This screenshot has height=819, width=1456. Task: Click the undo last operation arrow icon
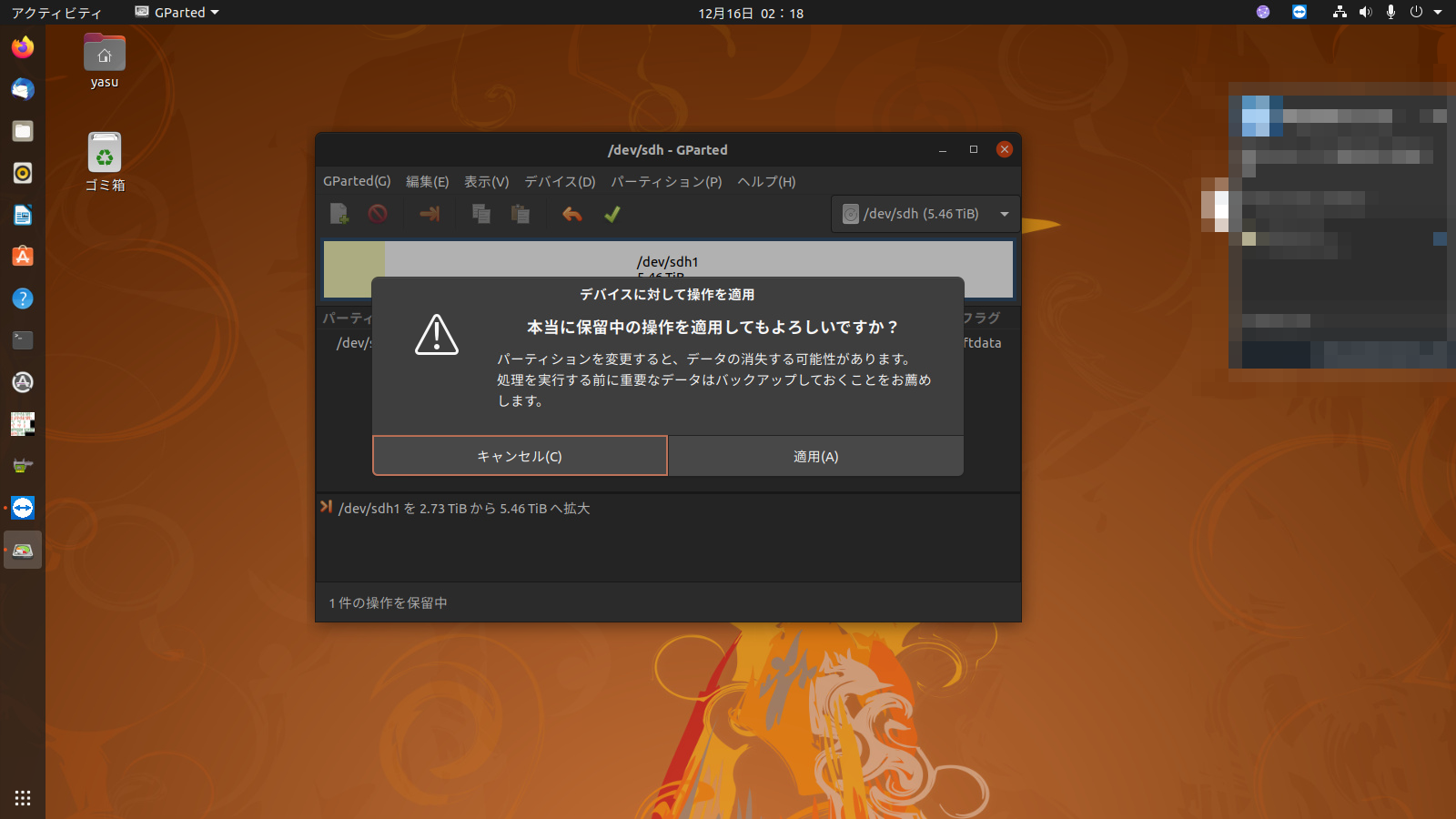pyautogui.click(x=571, y=215)
